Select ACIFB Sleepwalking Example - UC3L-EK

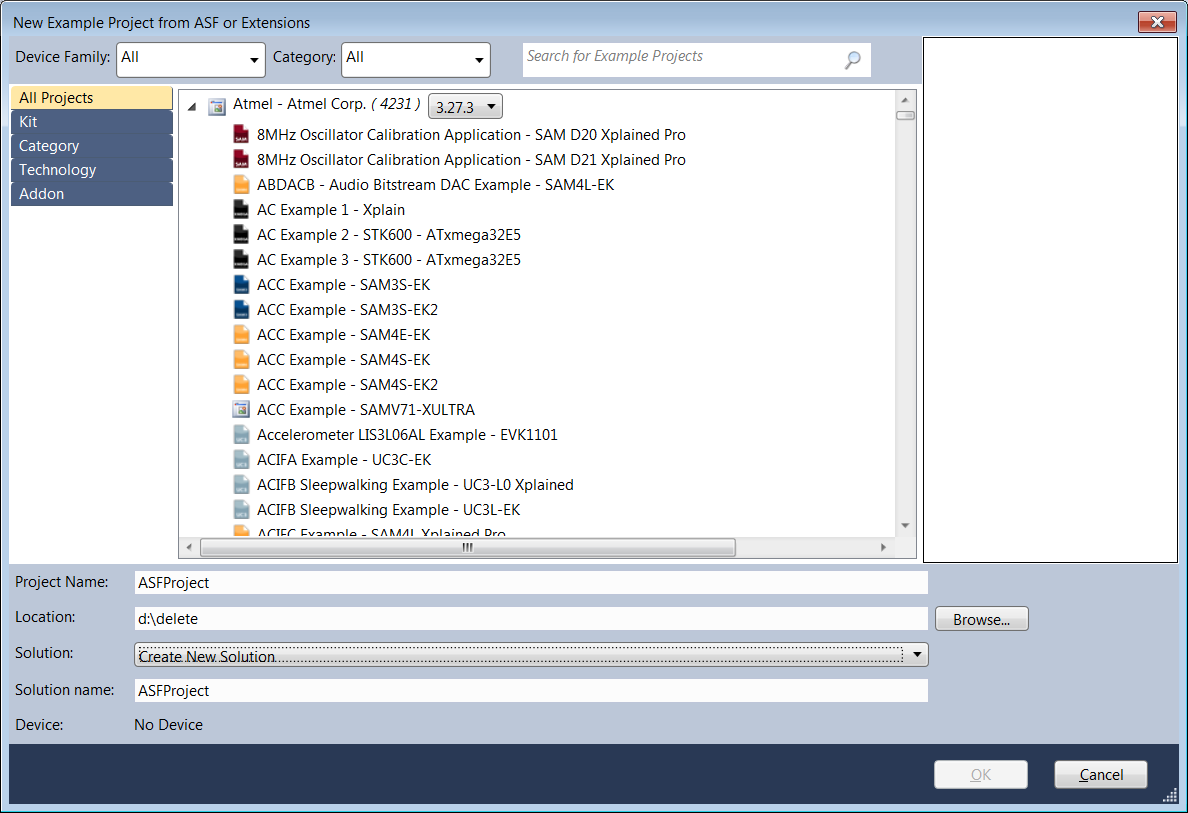(389, 510)
